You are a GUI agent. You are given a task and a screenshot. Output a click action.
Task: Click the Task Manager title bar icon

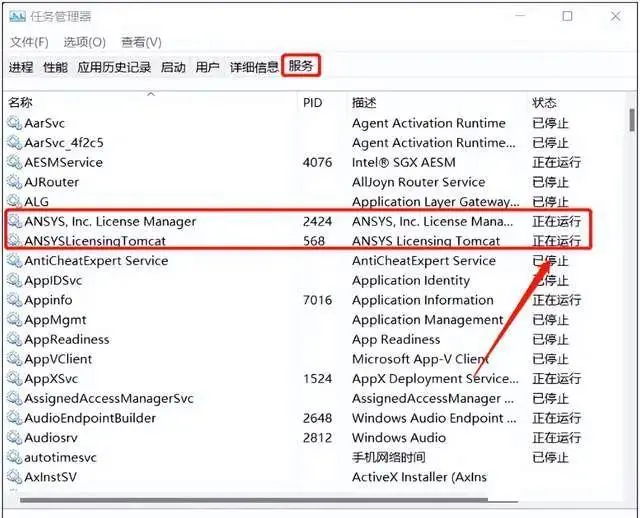(18, 16)
